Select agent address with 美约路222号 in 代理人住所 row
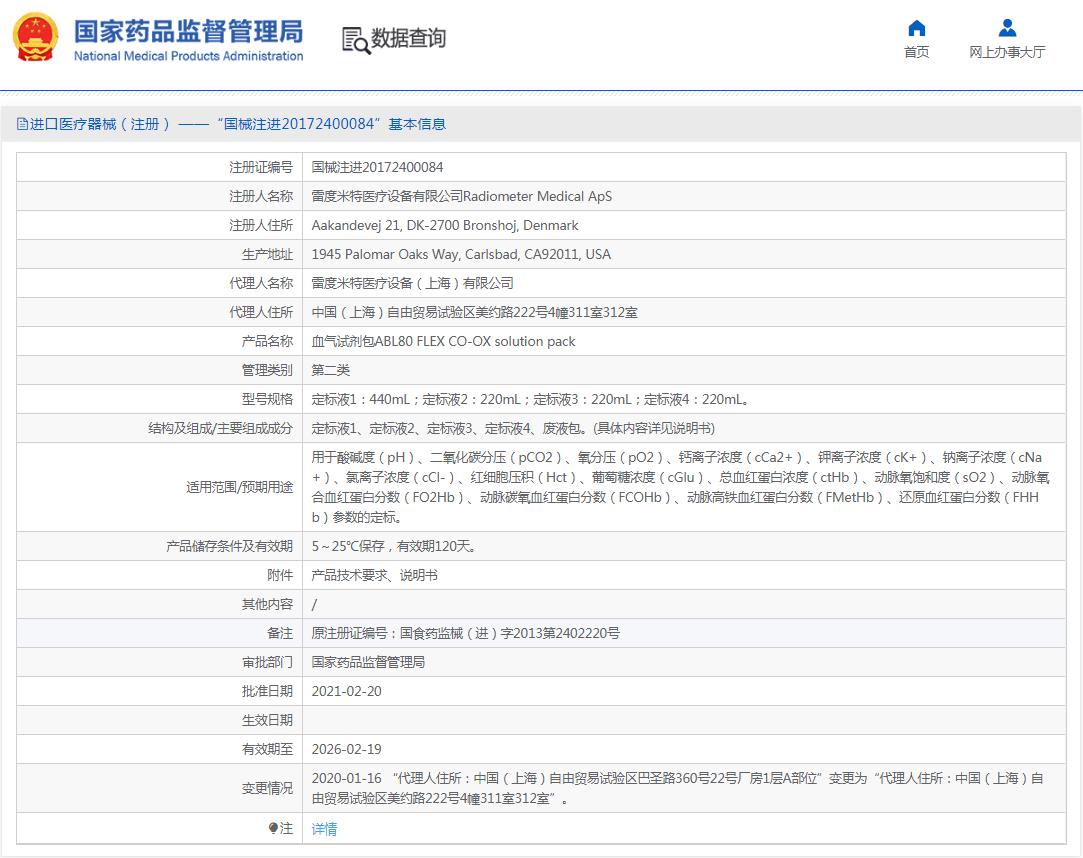Screen dimensions: 1083x858 click(474, 312)
